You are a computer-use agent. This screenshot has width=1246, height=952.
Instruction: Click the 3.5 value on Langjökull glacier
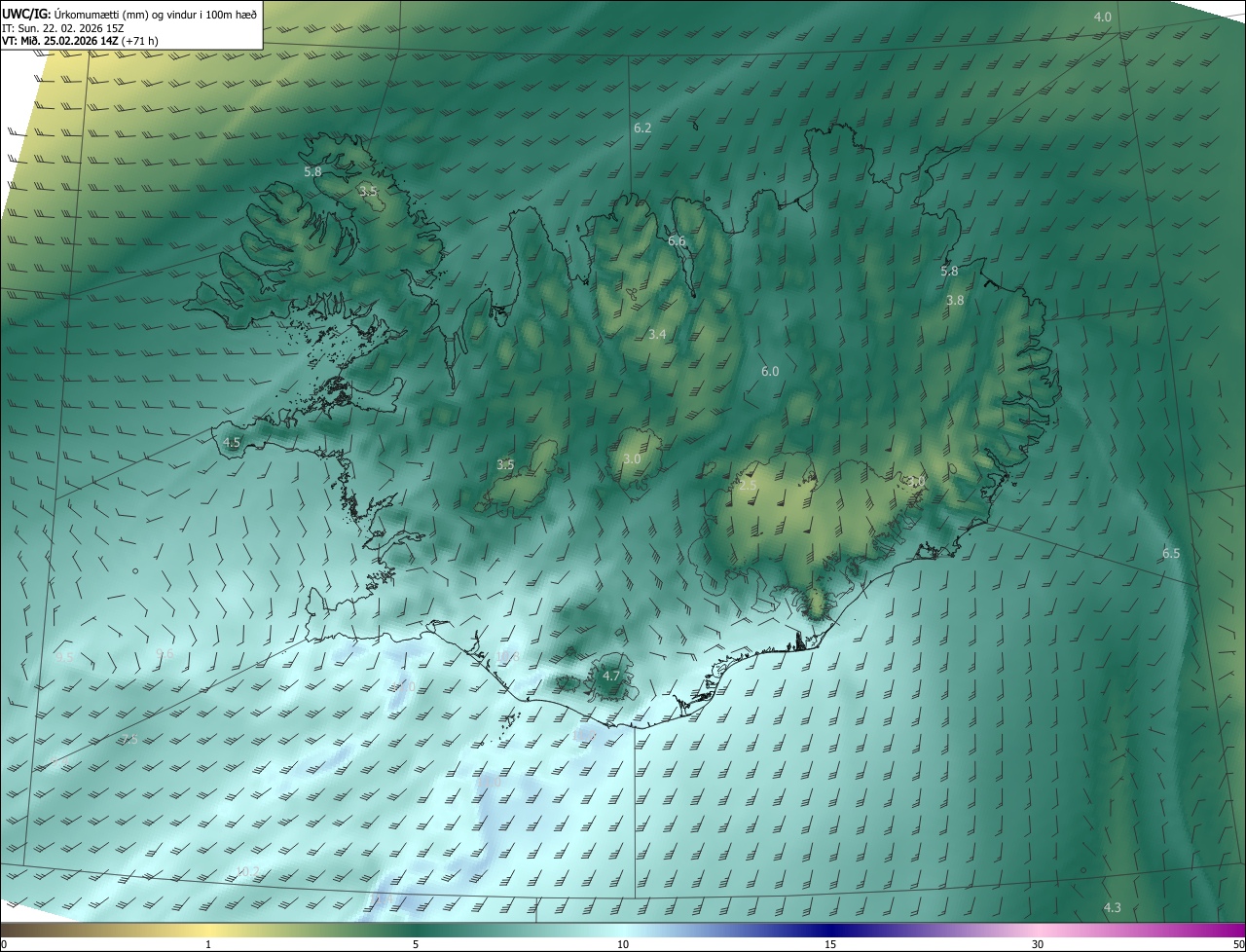point(505,465)
